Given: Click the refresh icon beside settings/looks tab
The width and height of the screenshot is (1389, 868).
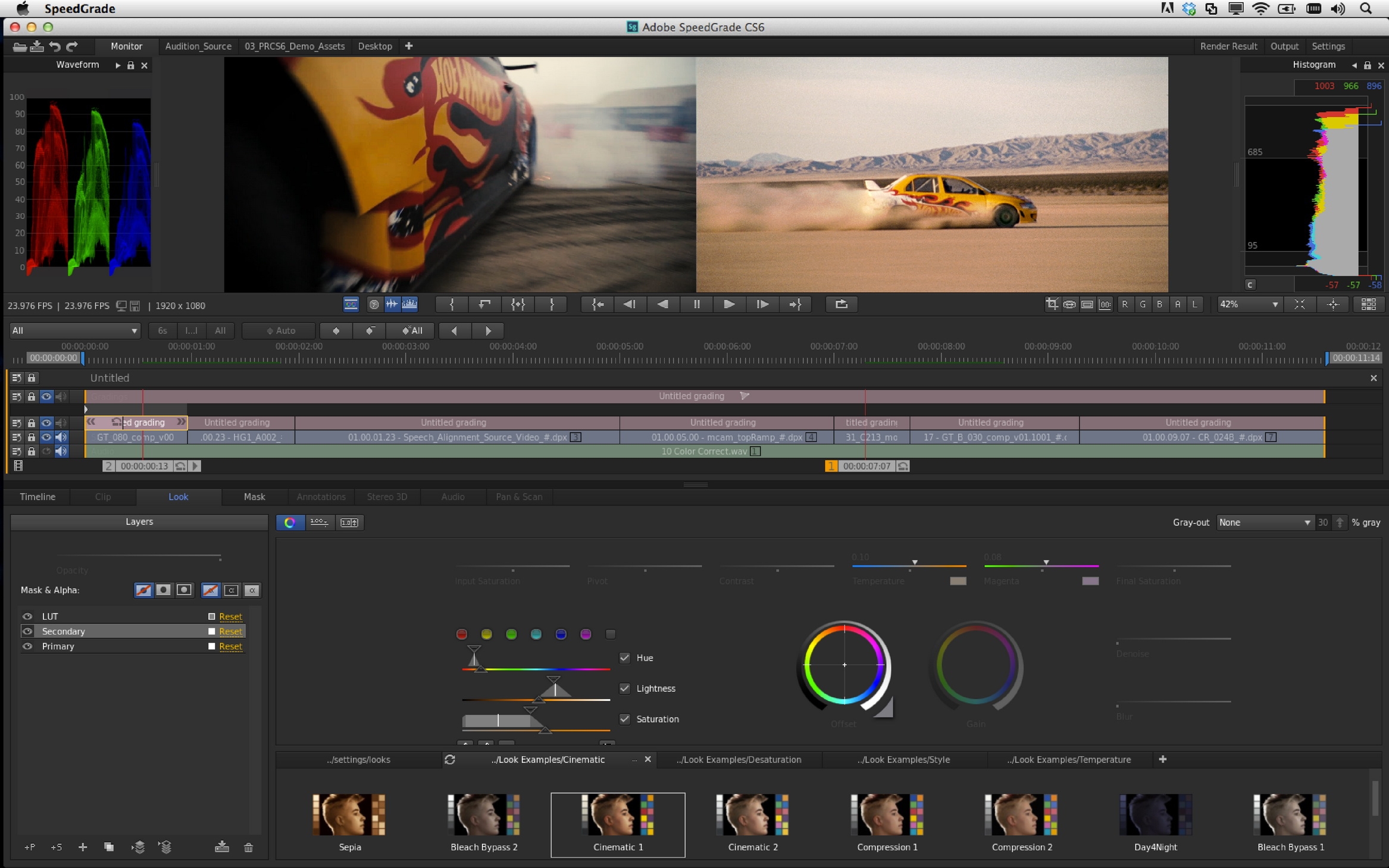Looking at the screenshot, I should (x=450, y=759).
